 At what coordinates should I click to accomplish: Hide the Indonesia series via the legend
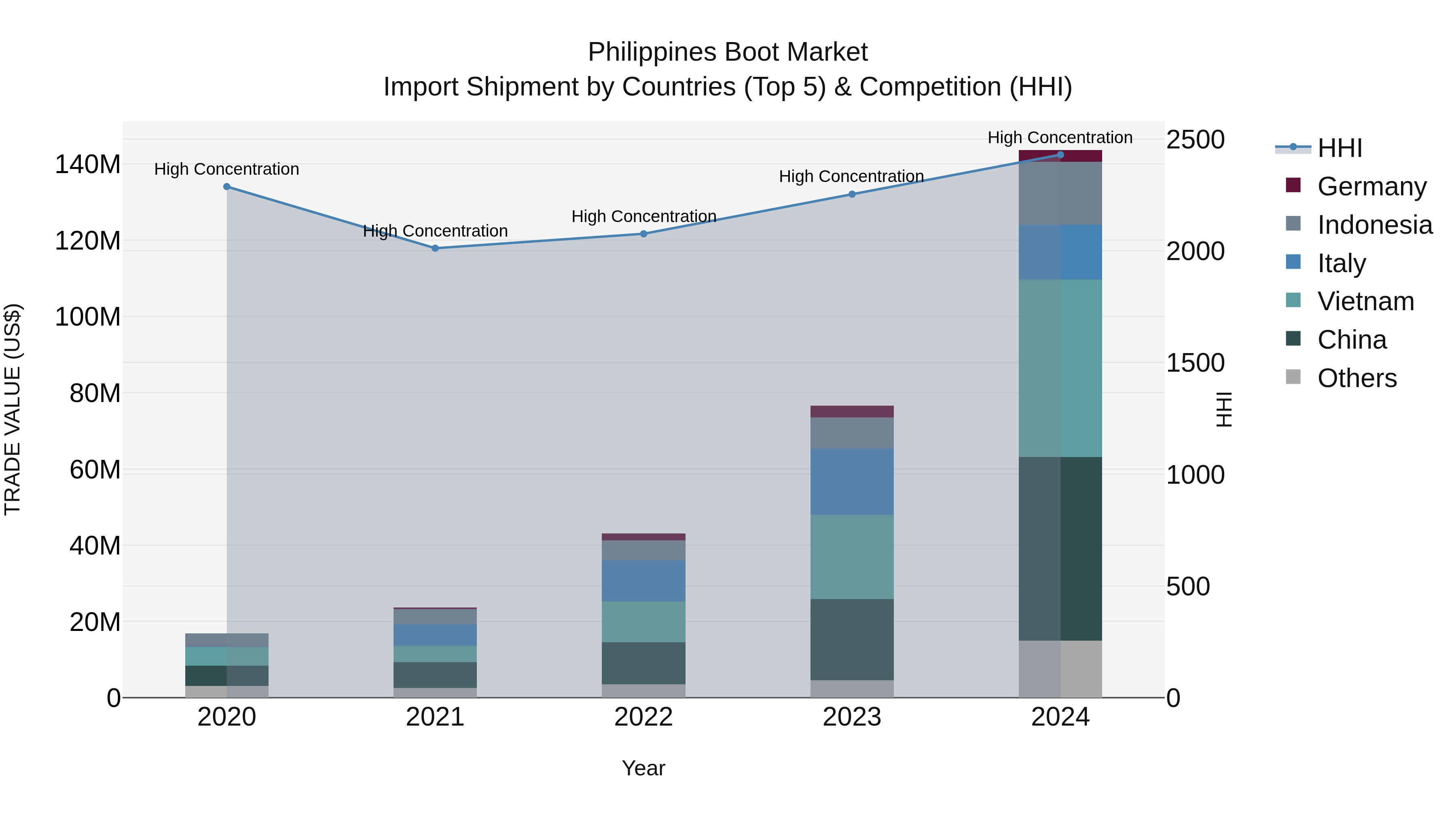coord(1359,224)
